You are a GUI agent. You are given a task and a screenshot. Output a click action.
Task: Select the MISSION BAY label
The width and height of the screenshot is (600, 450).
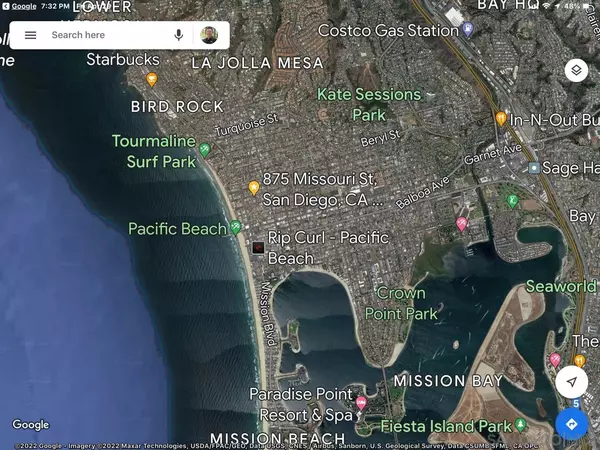pos(448,381)
